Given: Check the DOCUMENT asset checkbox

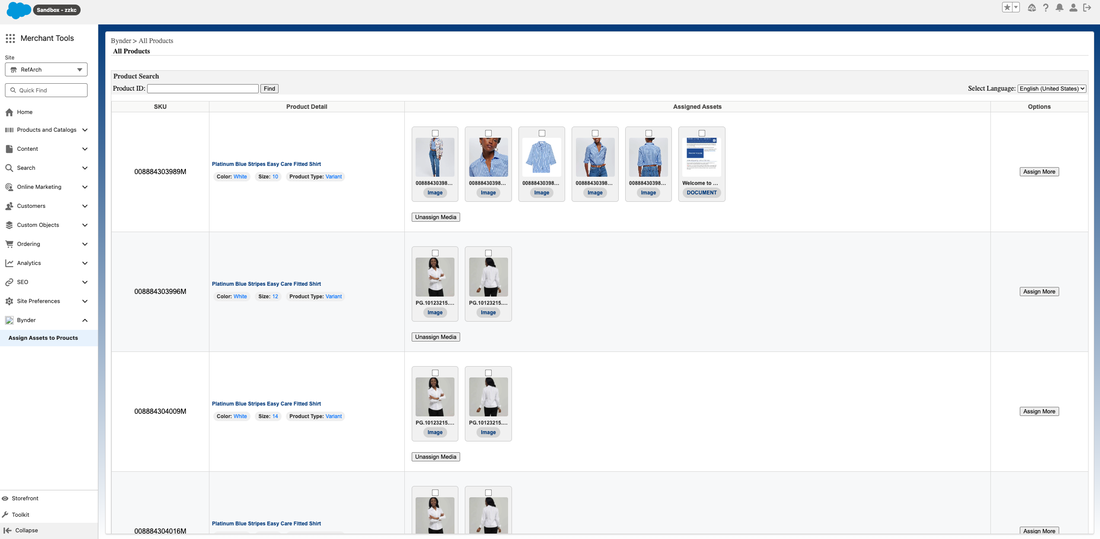Looking at the screenshot, I should click(702, 133).
